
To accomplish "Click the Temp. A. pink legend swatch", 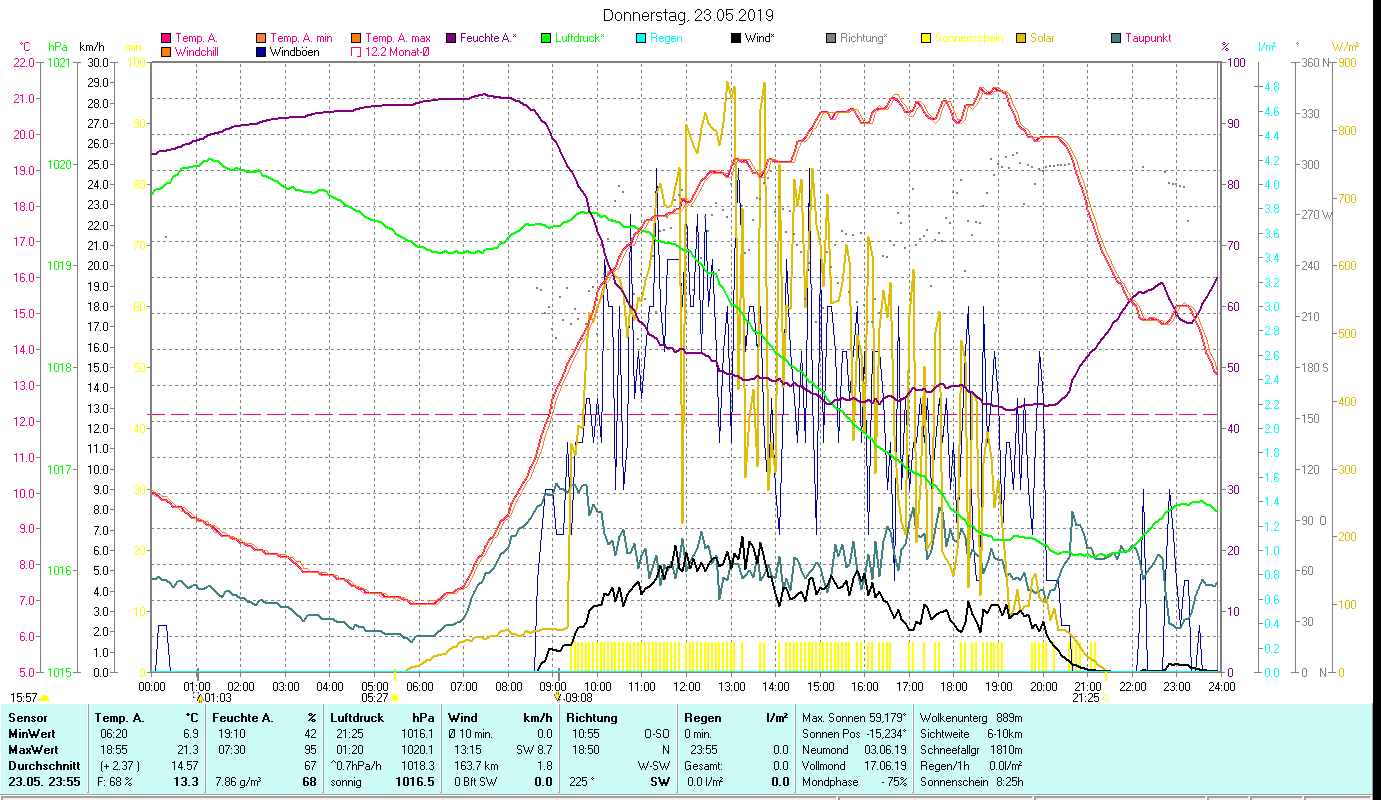I will pos(166,38).
